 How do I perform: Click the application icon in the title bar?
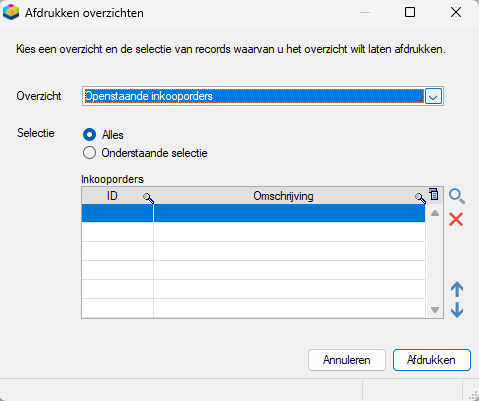click(x=11, y=12)
